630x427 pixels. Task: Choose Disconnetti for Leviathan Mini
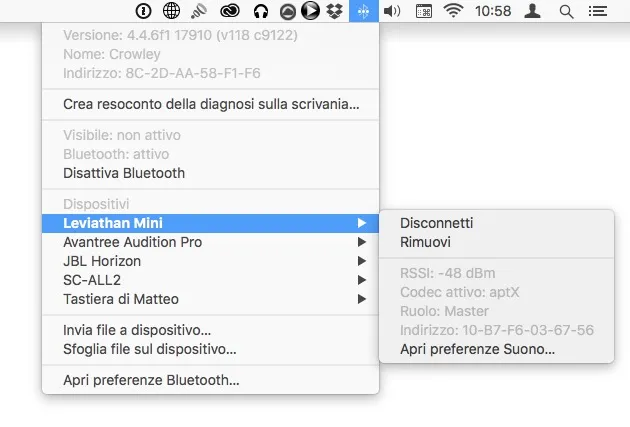(x=436, y=223)
